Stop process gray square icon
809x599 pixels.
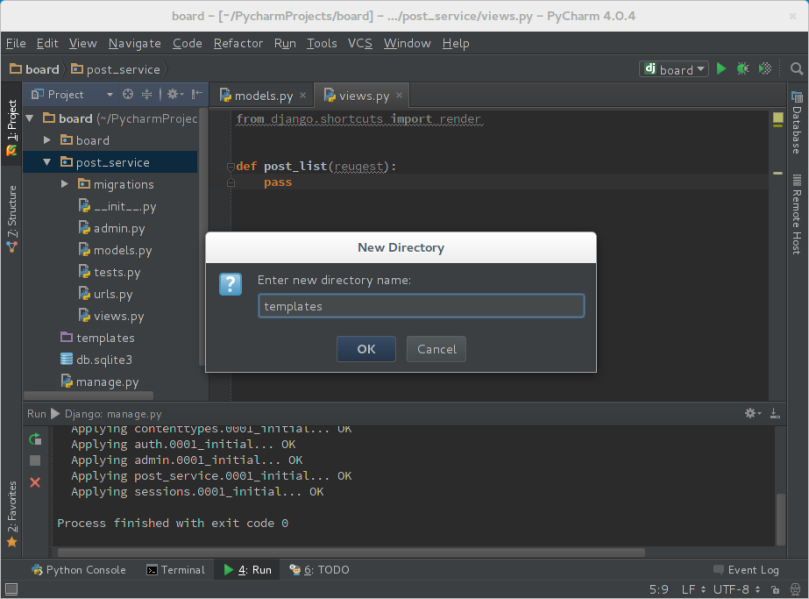(35, 460)
